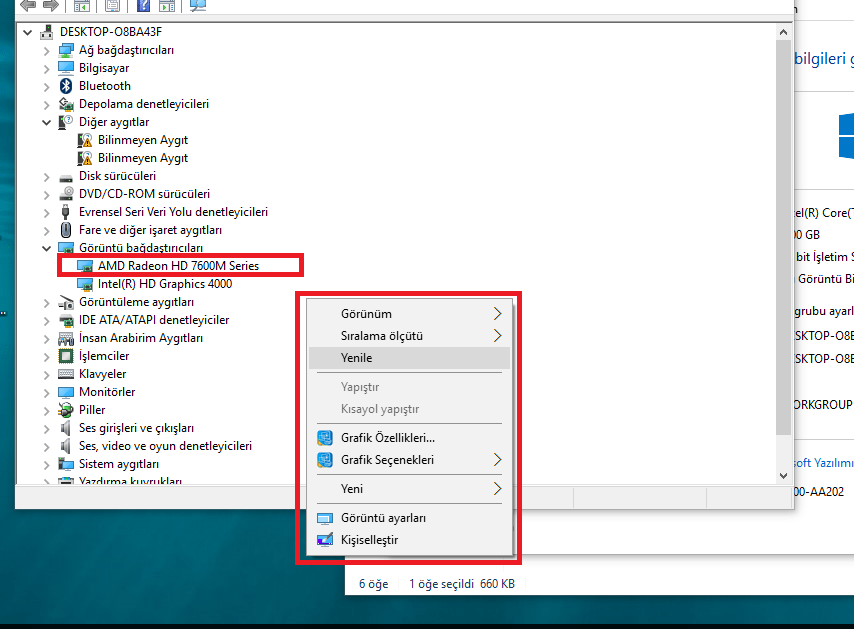Click the Bluetooth symbol icon
854x629 pixels.
(x=66, y=86)
